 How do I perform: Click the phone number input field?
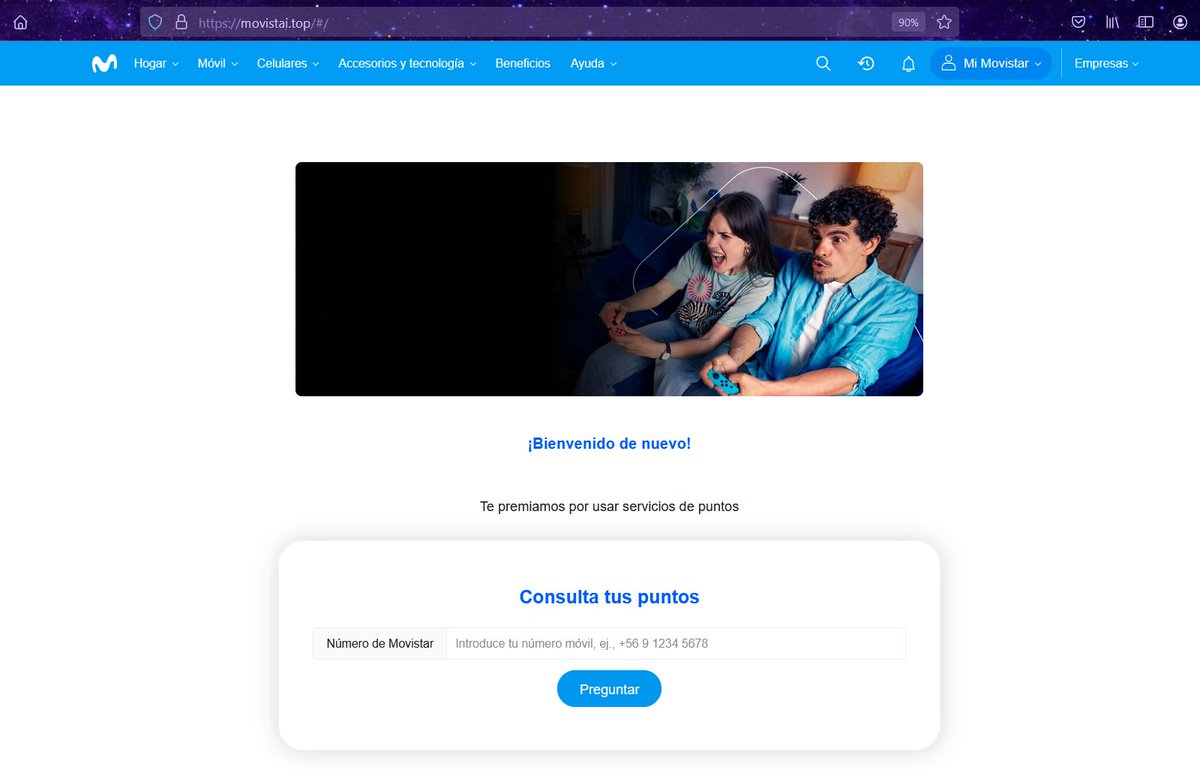675,643
